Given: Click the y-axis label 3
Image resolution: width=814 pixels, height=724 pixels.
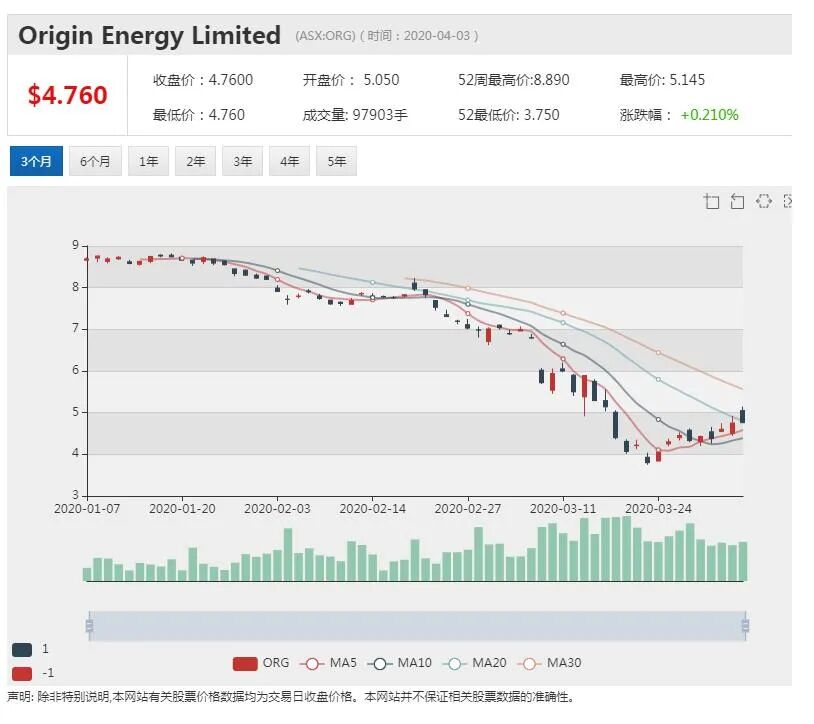Looking at the screenshot, I should coord(76,495).
